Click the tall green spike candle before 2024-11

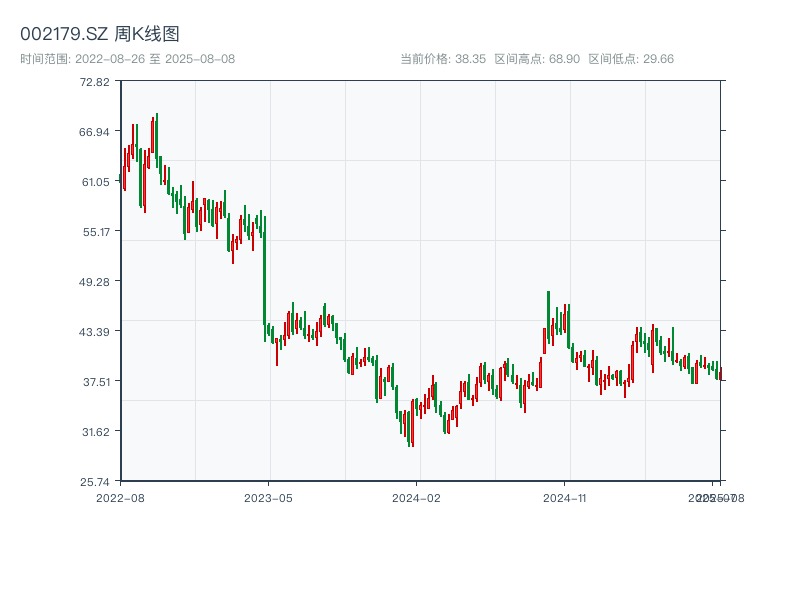click(x=548, y=315)
